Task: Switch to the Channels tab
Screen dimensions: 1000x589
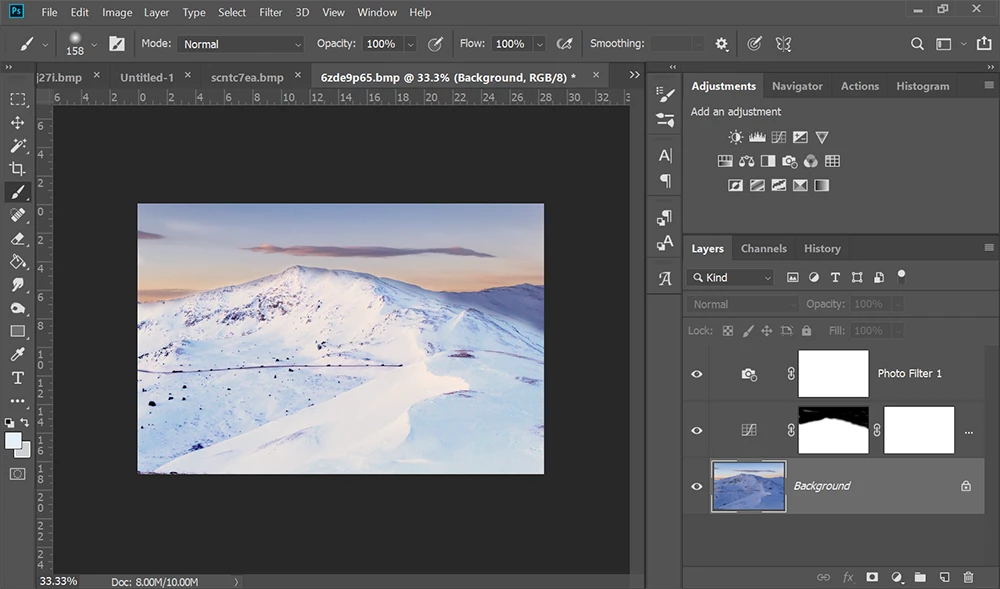Action: coord(763,248)
